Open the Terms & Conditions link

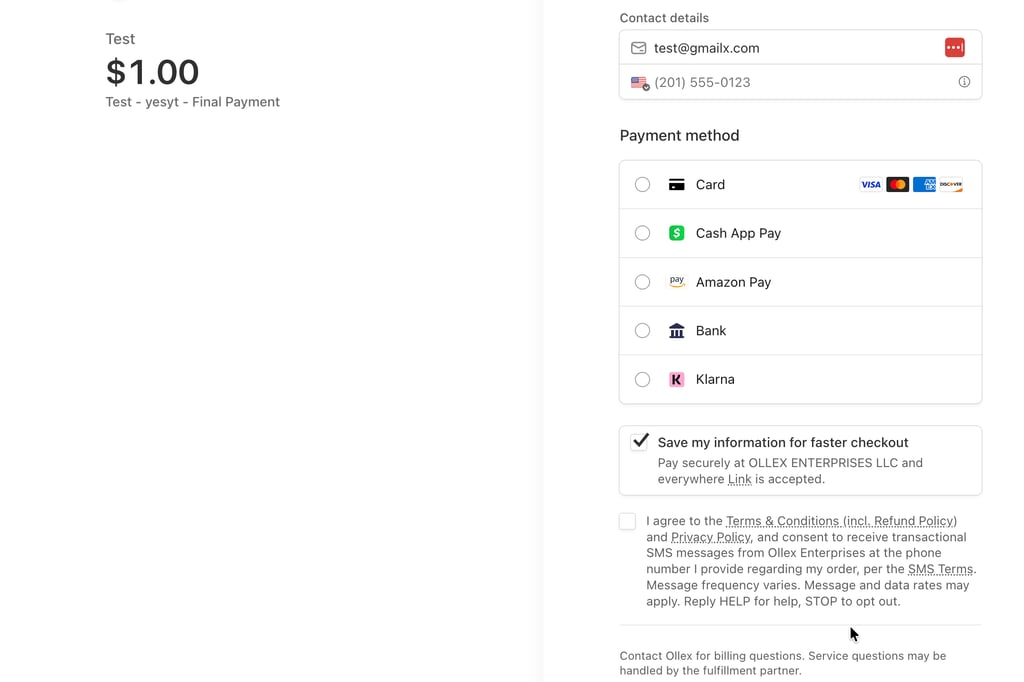pyautogui.click(x=840, y=521)
